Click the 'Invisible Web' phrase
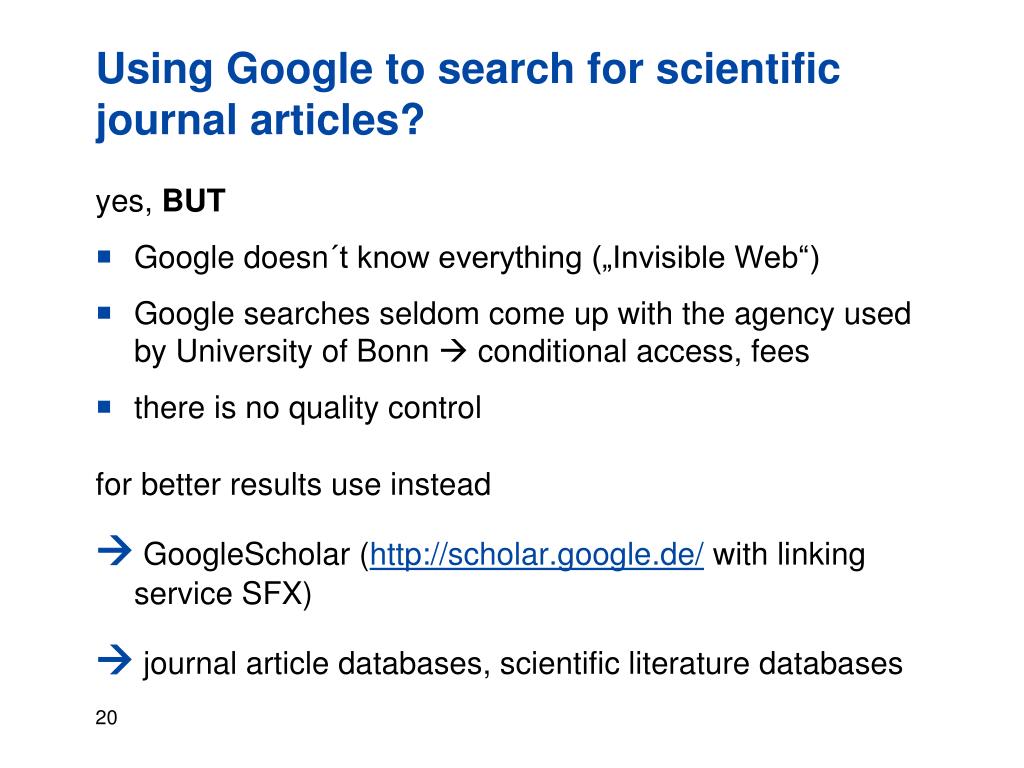The image size is (1024, 768). pos(705,257)
